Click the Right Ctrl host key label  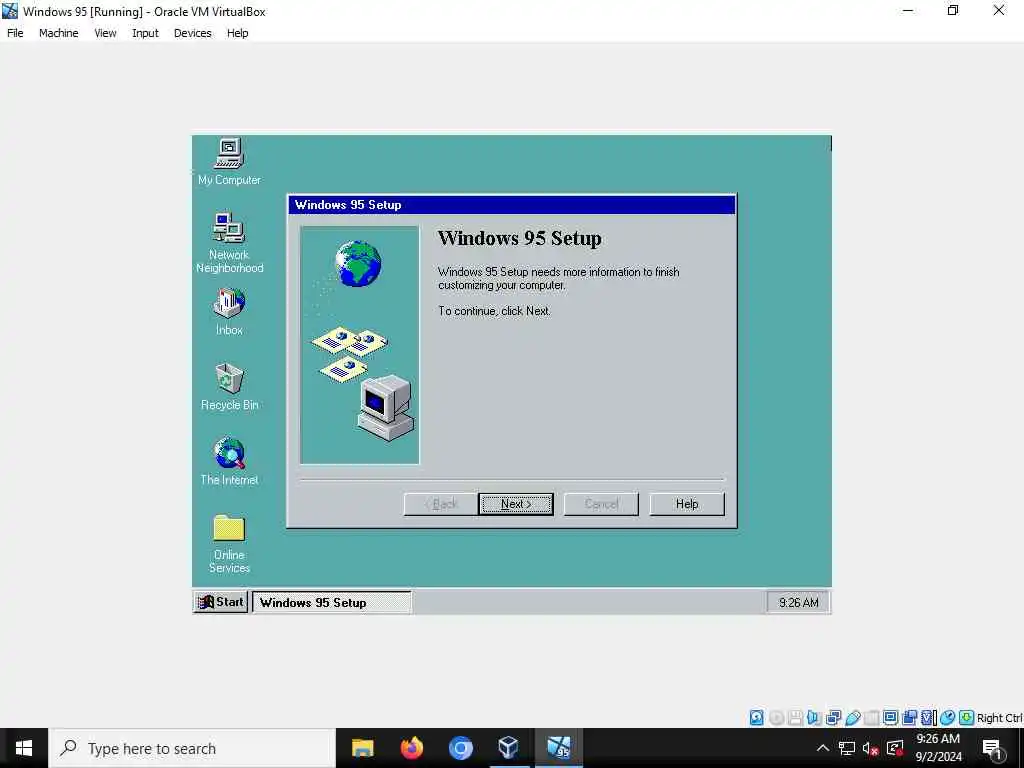(x=999, y=718)
